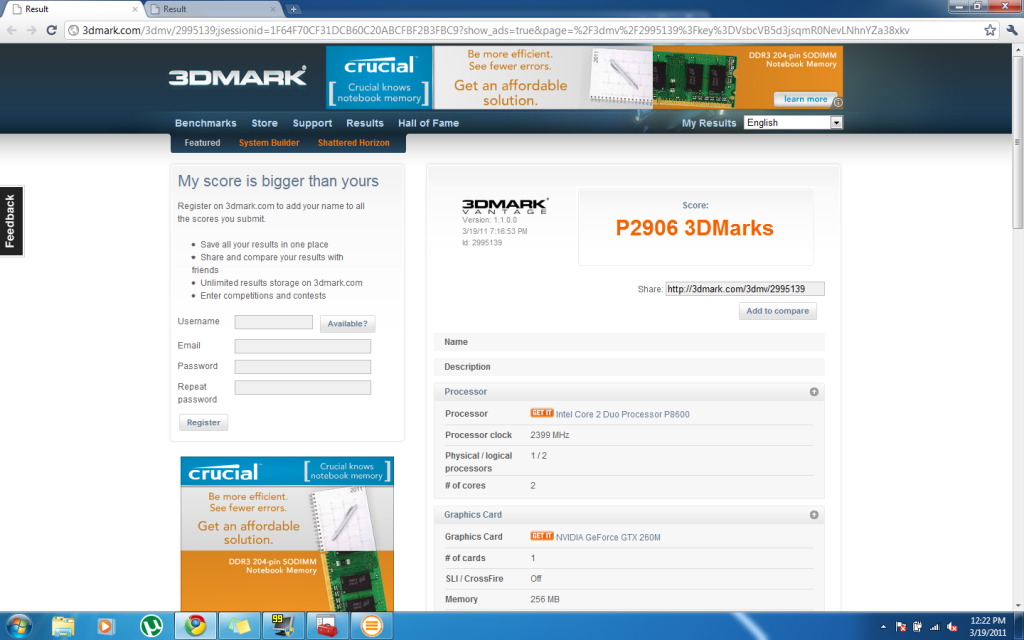Click GET IT badge next to Processor
The width and height of the screenshot is (1024, 640).
click(541, 413)
